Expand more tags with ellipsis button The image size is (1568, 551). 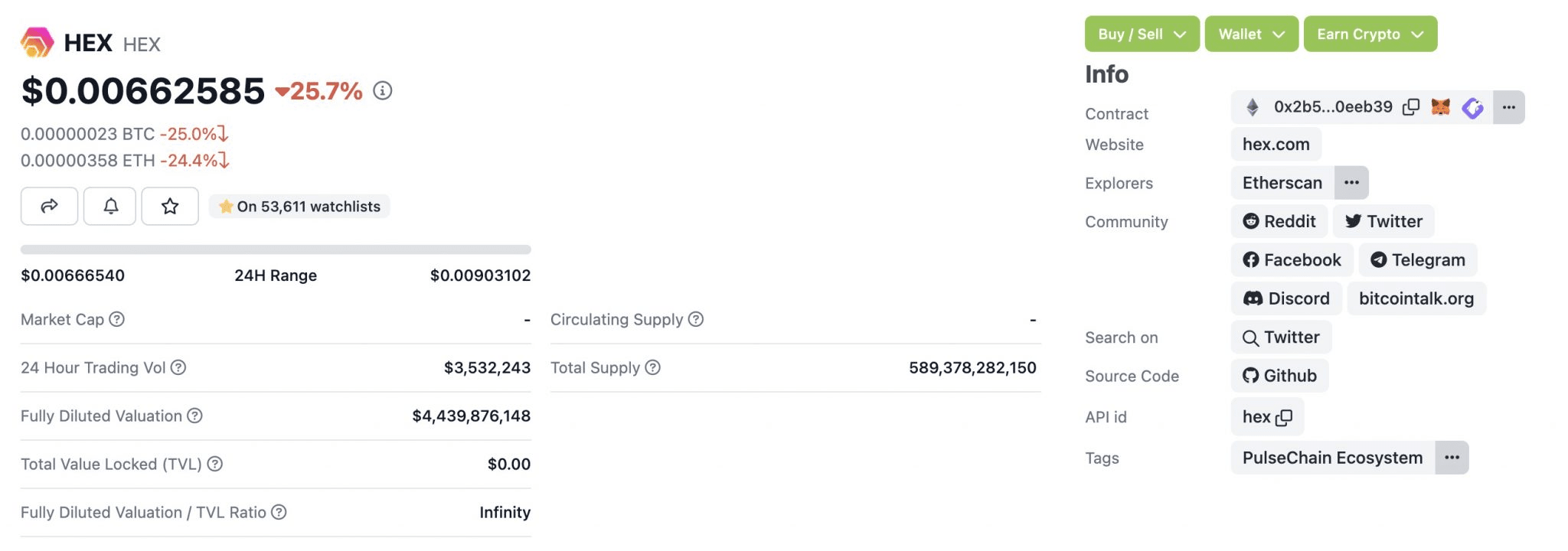pos(1452,457)
